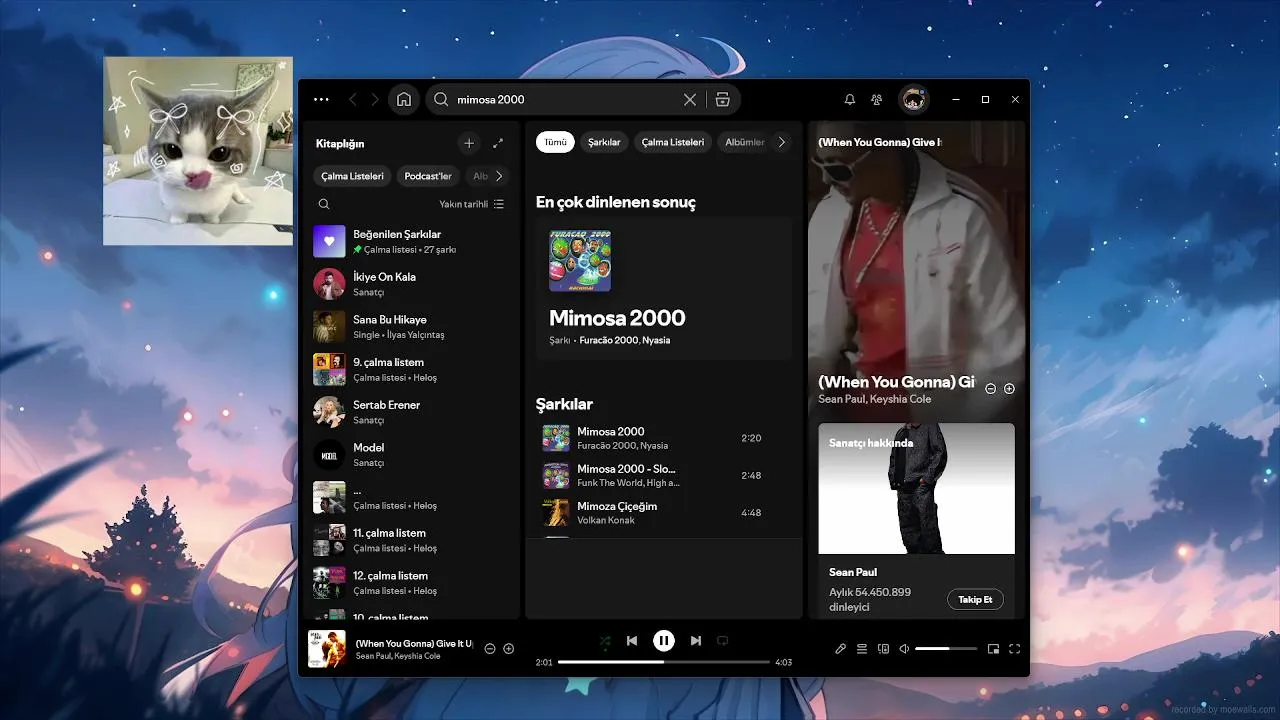This screenshot has height=720, width=1280.
Task: Enter full screen mode icon
Action: point(1014,649)
